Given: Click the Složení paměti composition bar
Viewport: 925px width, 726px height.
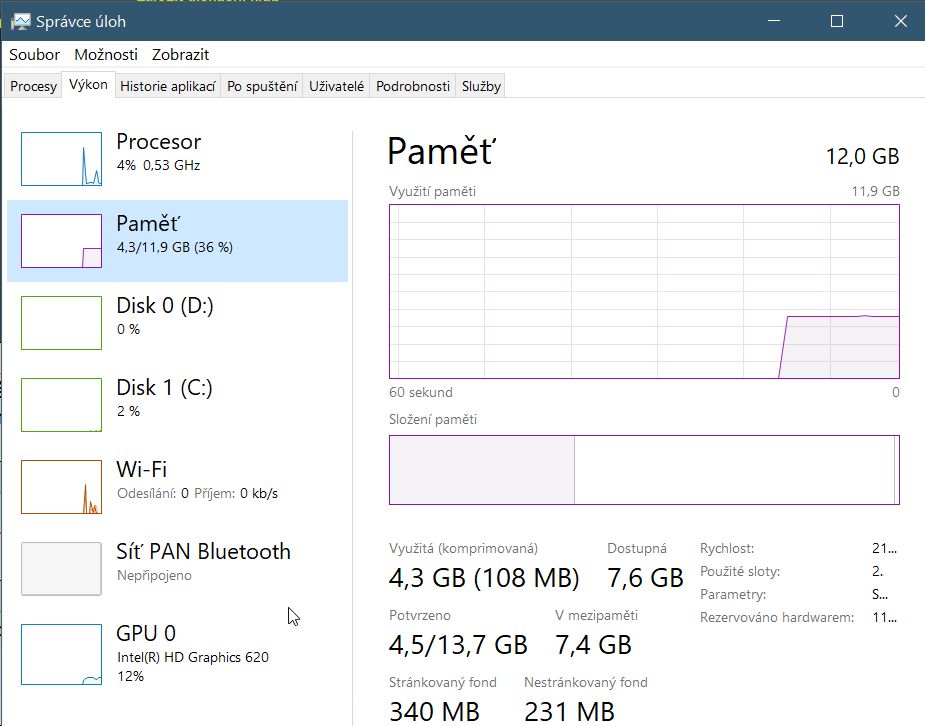Looking at the screenshot, I should [x=644, y=470].
